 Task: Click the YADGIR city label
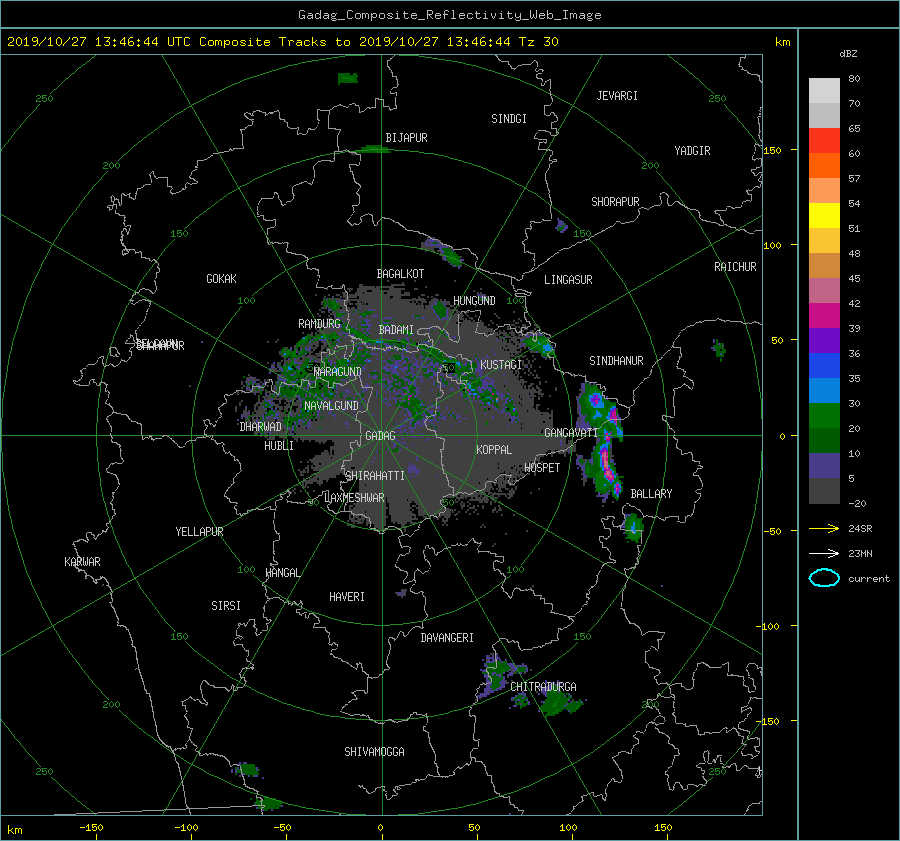692,151
